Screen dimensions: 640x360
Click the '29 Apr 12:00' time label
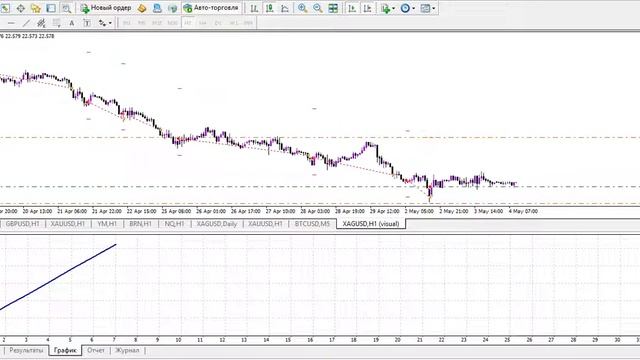[384, 211]
